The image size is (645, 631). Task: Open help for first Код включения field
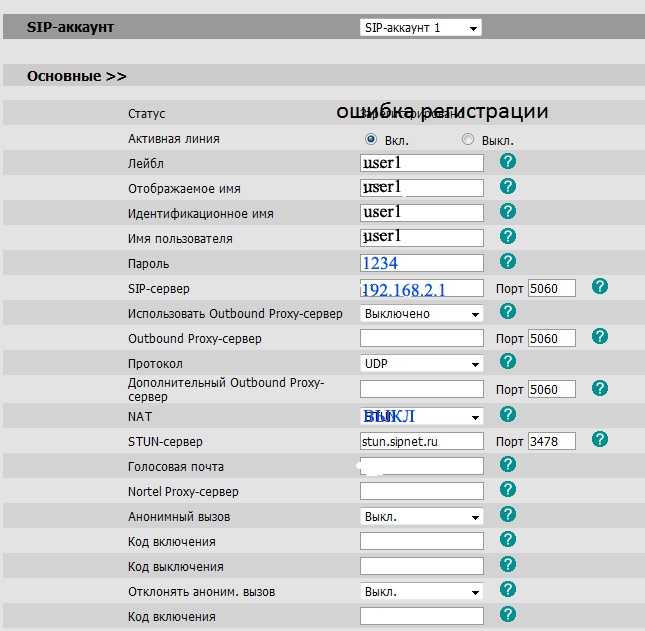pos(508,540)
